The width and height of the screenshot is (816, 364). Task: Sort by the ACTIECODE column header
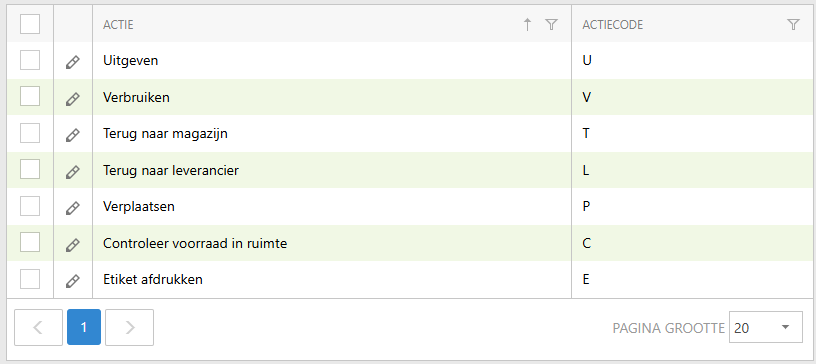pos(613,24)
